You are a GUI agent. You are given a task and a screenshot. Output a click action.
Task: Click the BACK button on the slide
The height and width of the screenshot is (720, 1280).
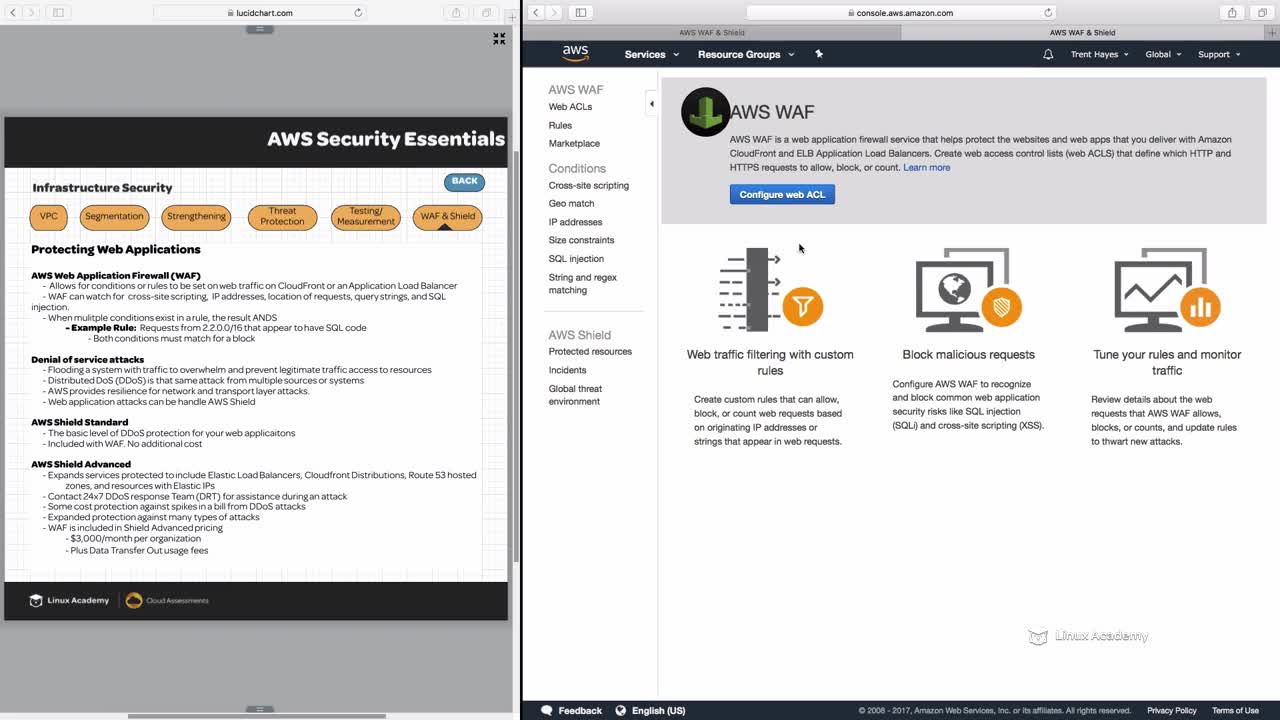point(464,181)
